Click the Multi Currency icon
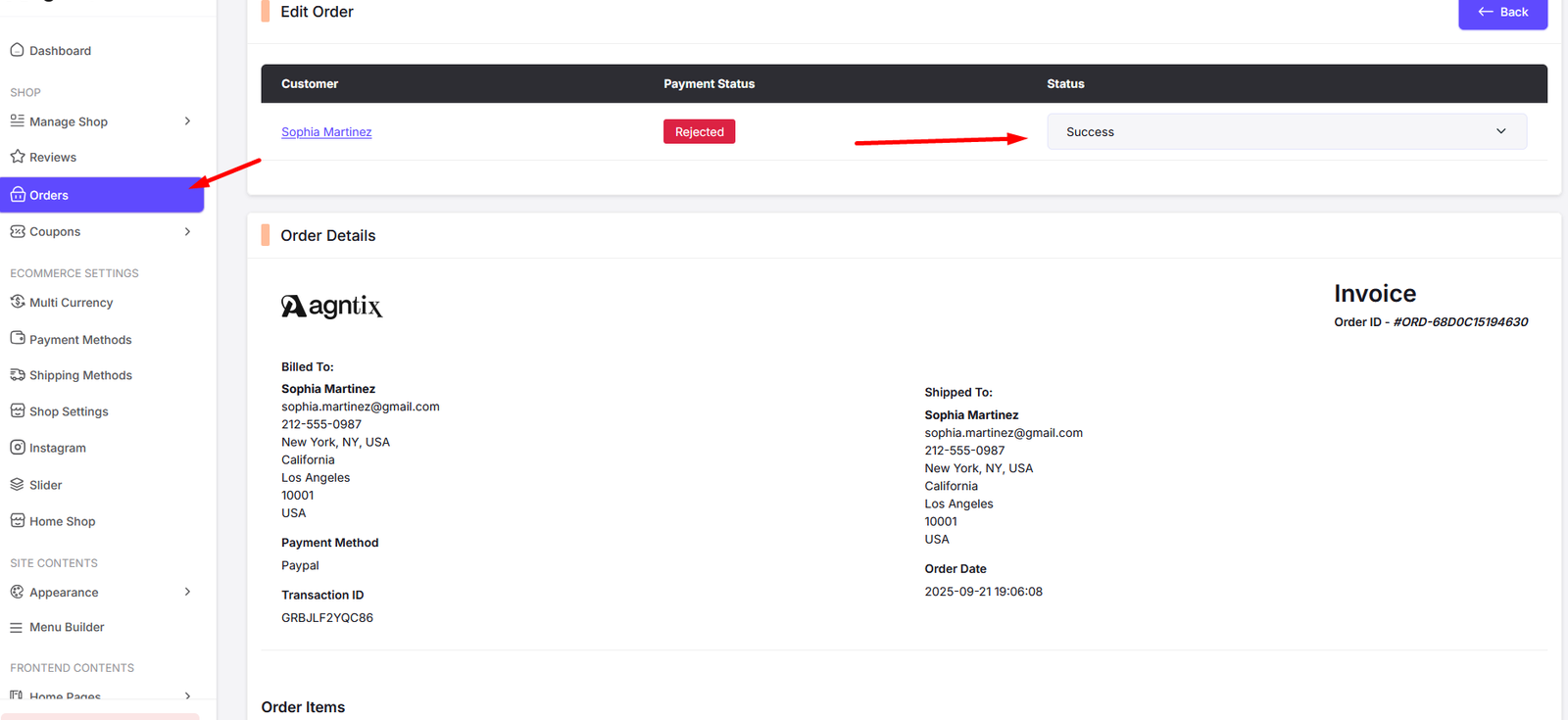This screenshot has height=720, width=1568. (17, 302)
